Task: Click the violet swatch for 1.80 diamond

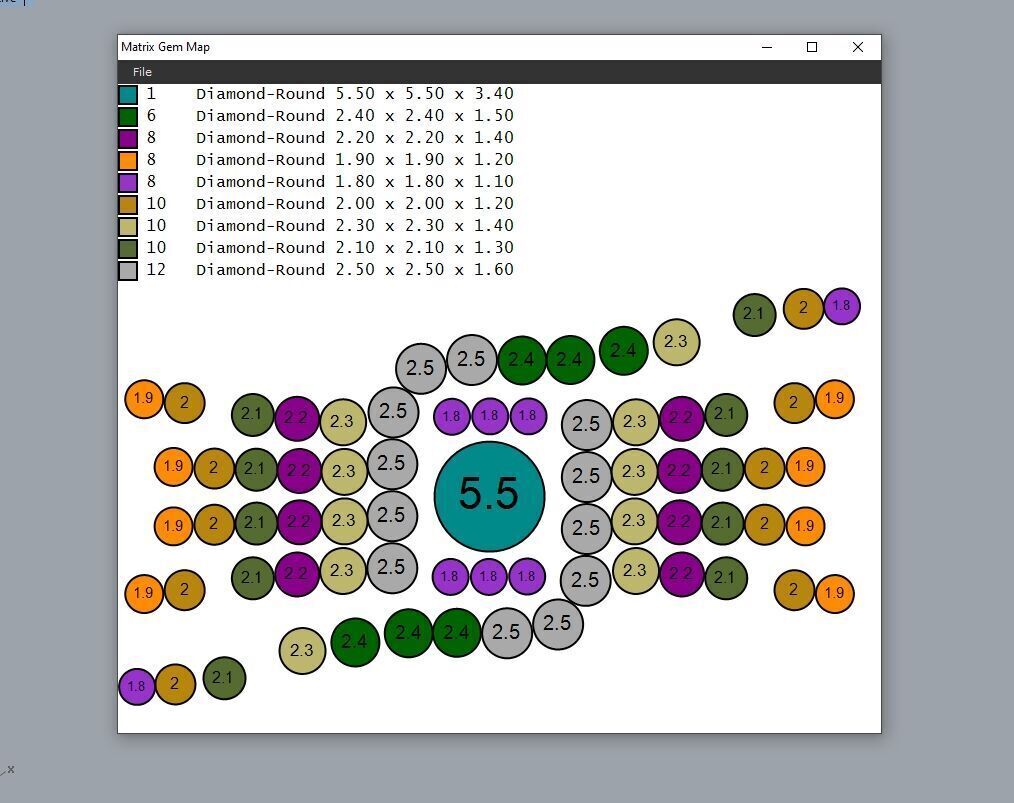Action: click(128, 182)
